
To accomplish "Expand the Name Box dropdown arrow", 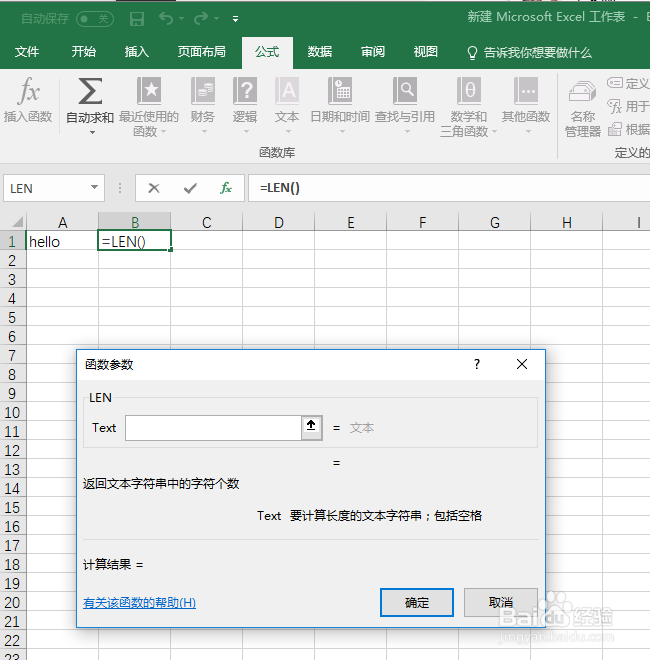I will coord(95,187).
